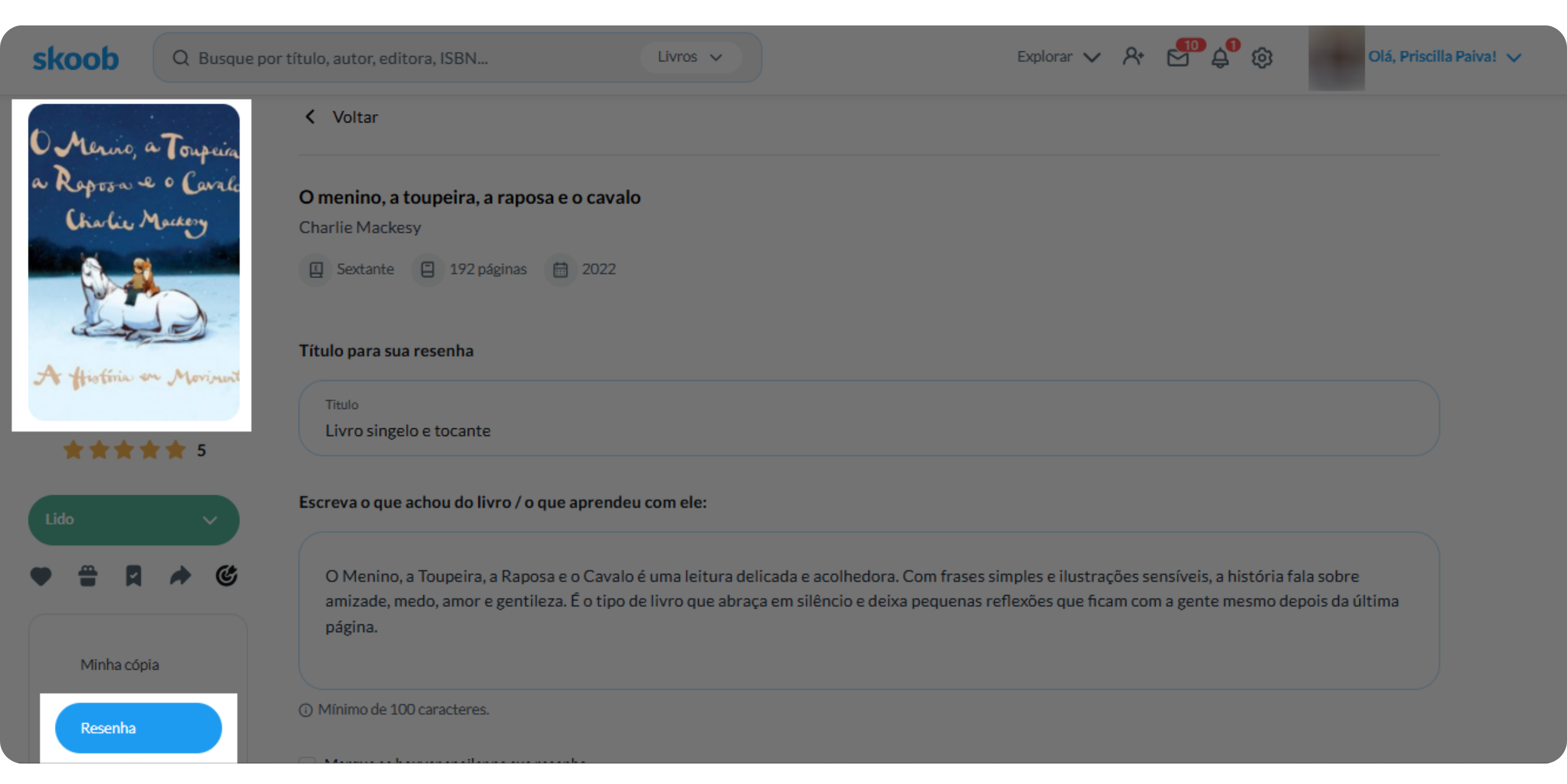Click the search magnifier icon
Image resolution: width=1567 pixels, height=784 pixels.
(181, 58)
